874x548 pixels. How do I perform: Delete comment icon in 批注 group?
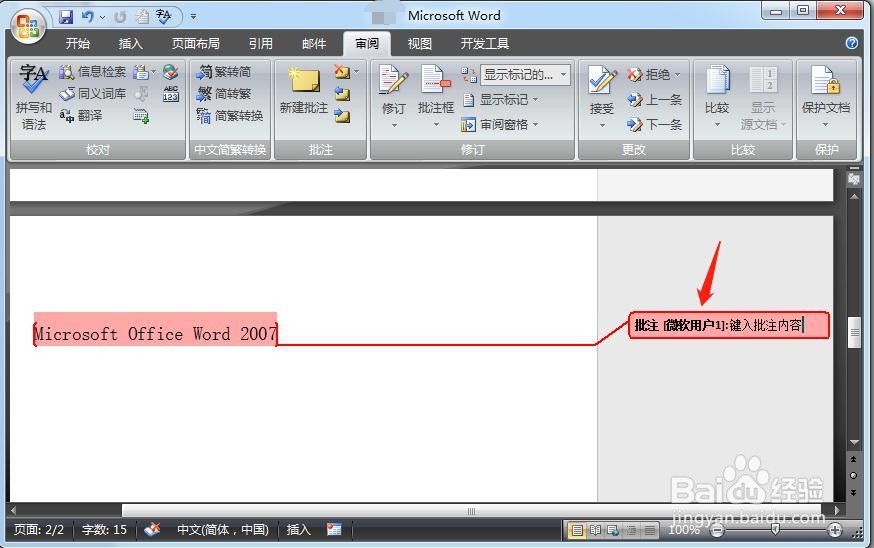coord(341,72)
